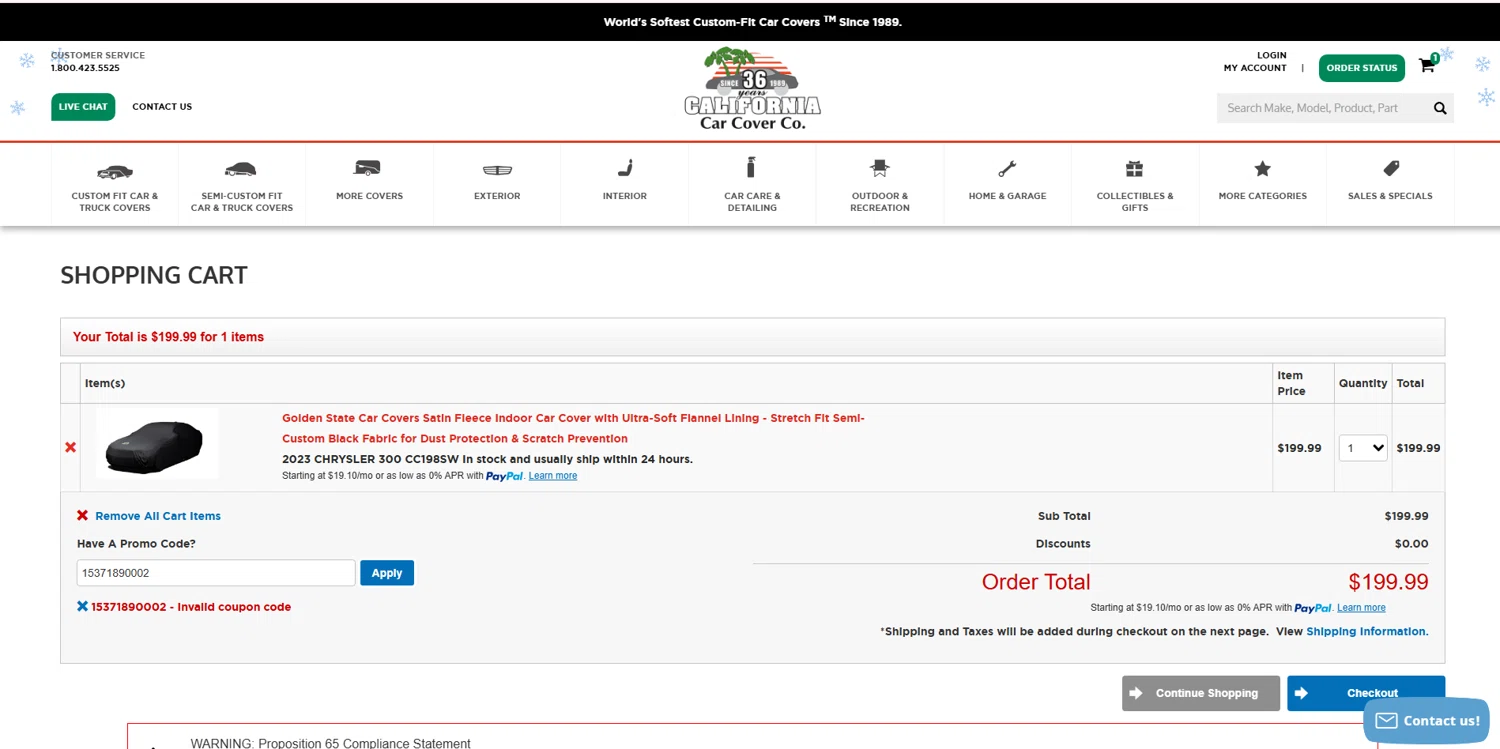Click the Continue Shopping button

[x=1201, y=693]
